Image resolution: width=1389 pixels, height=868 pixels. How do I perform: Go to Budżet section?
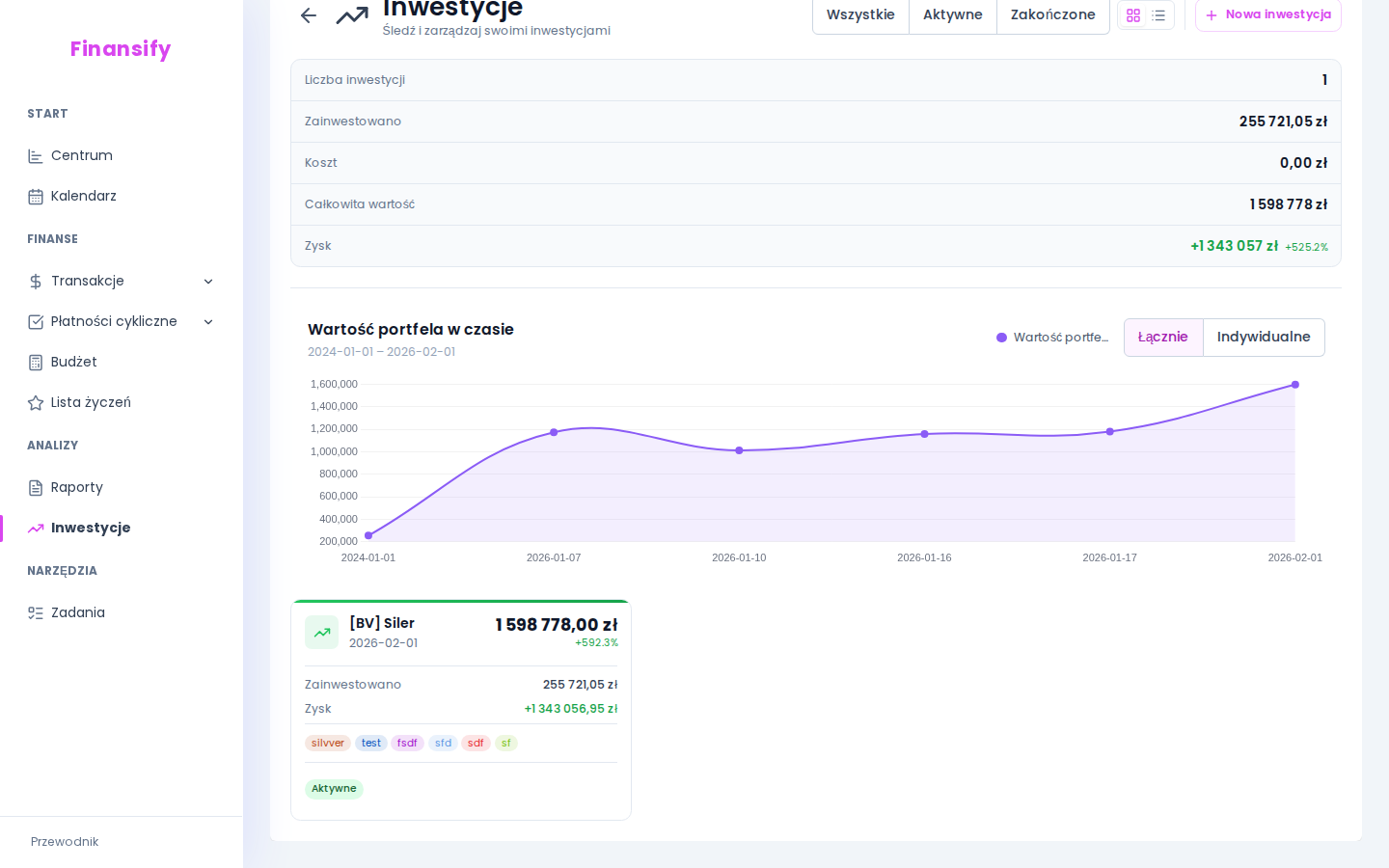pyautogui.click(x=73, y=362)
